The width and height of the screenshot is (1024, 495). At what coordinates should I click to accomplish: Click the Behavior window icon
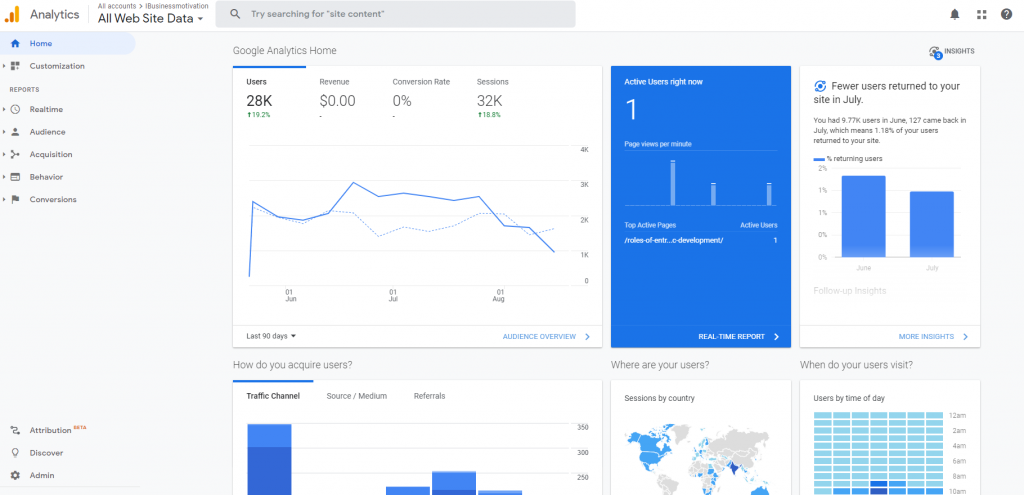pyautogui.click(x=16, y=177)
